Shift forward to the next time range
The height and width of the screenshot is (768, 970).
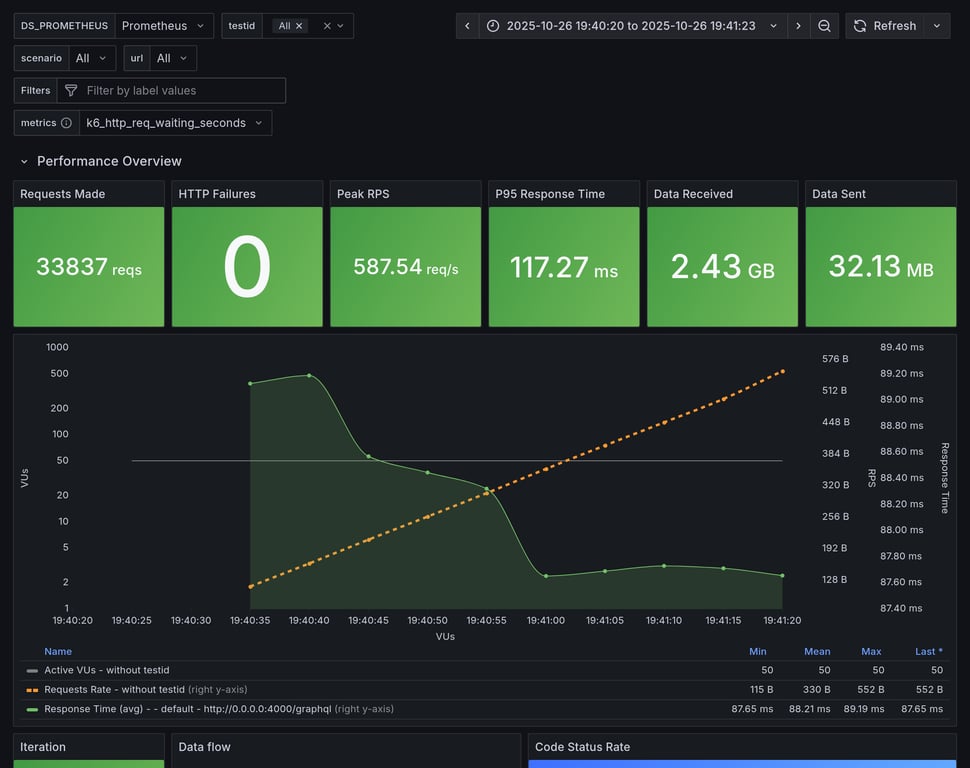(798, 26)
